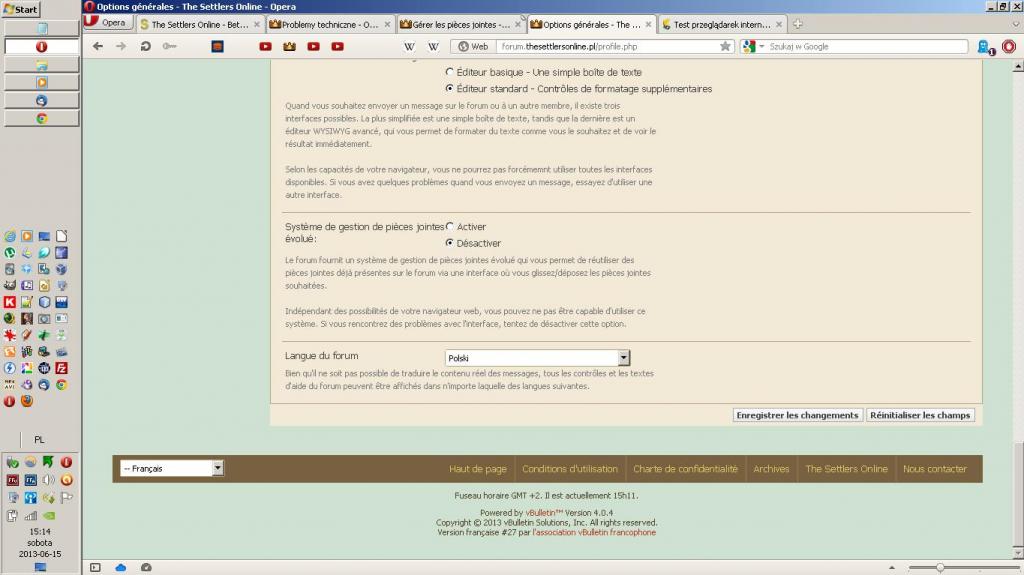Click the reload page icon
This screenshot has width=1024, height=575.
(146, 46)
